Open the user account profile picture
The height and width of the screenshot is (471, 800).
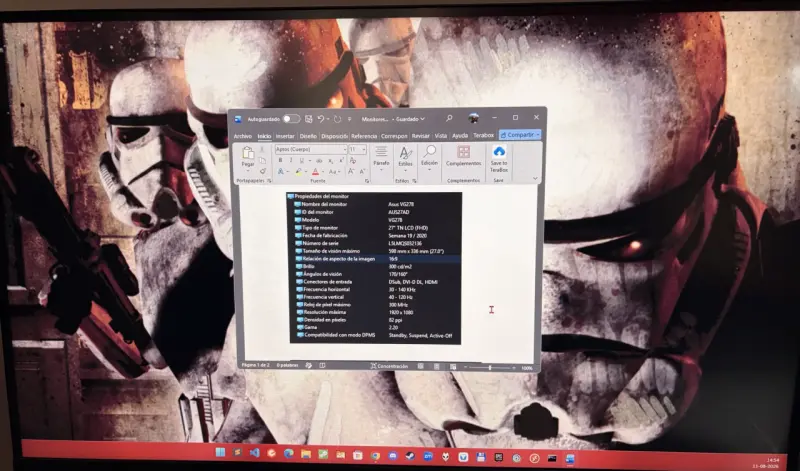(x=473, y=118)
